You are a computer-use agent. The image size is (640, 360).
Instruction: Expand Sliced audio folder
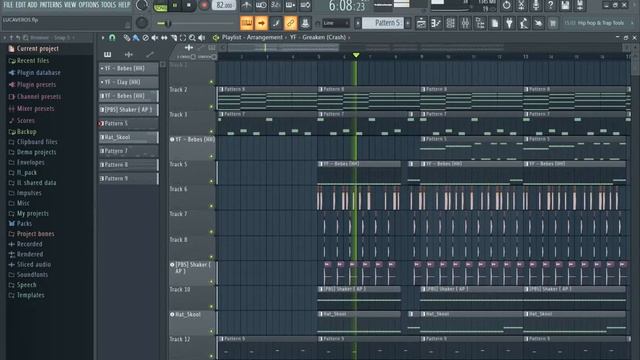33,264
